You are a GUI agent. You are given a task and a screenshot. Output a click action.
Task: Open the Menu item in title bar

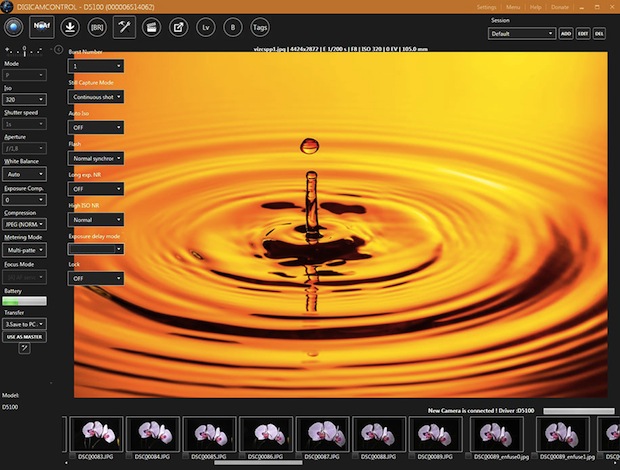point(513,7)
